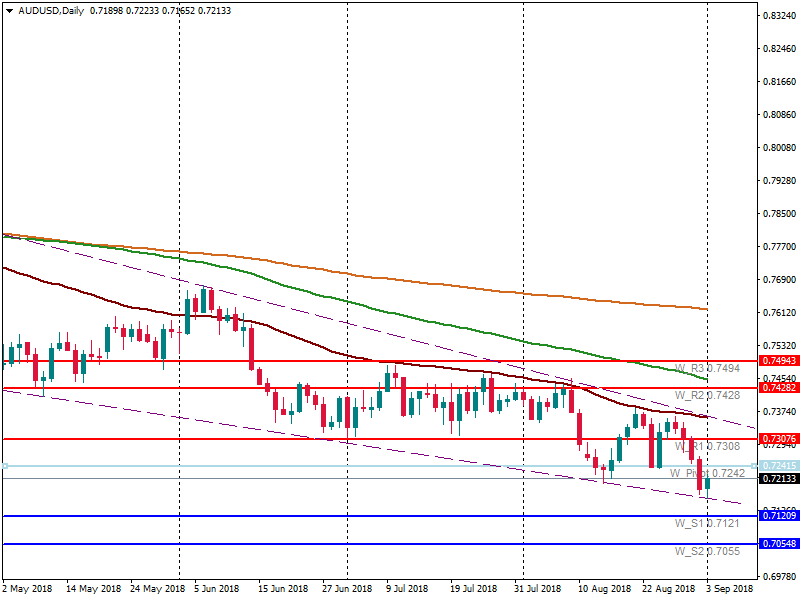This screenshot has width=800, height=600.
Task: Click the 0.83240 value on price axis
Action: 778,16
